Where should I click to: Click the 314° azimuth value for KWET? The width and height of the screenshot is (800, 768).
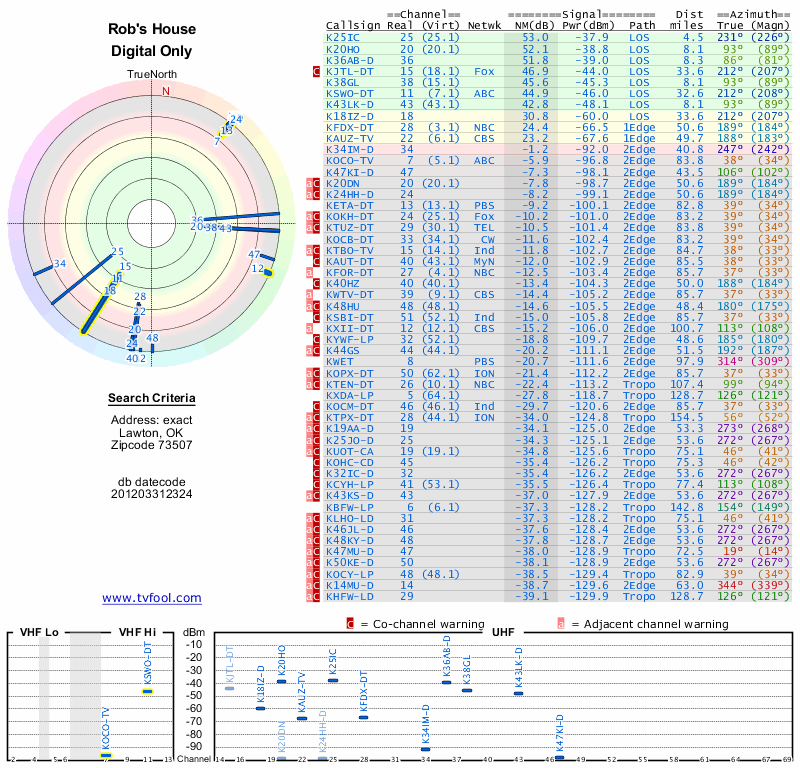[730, 362]
